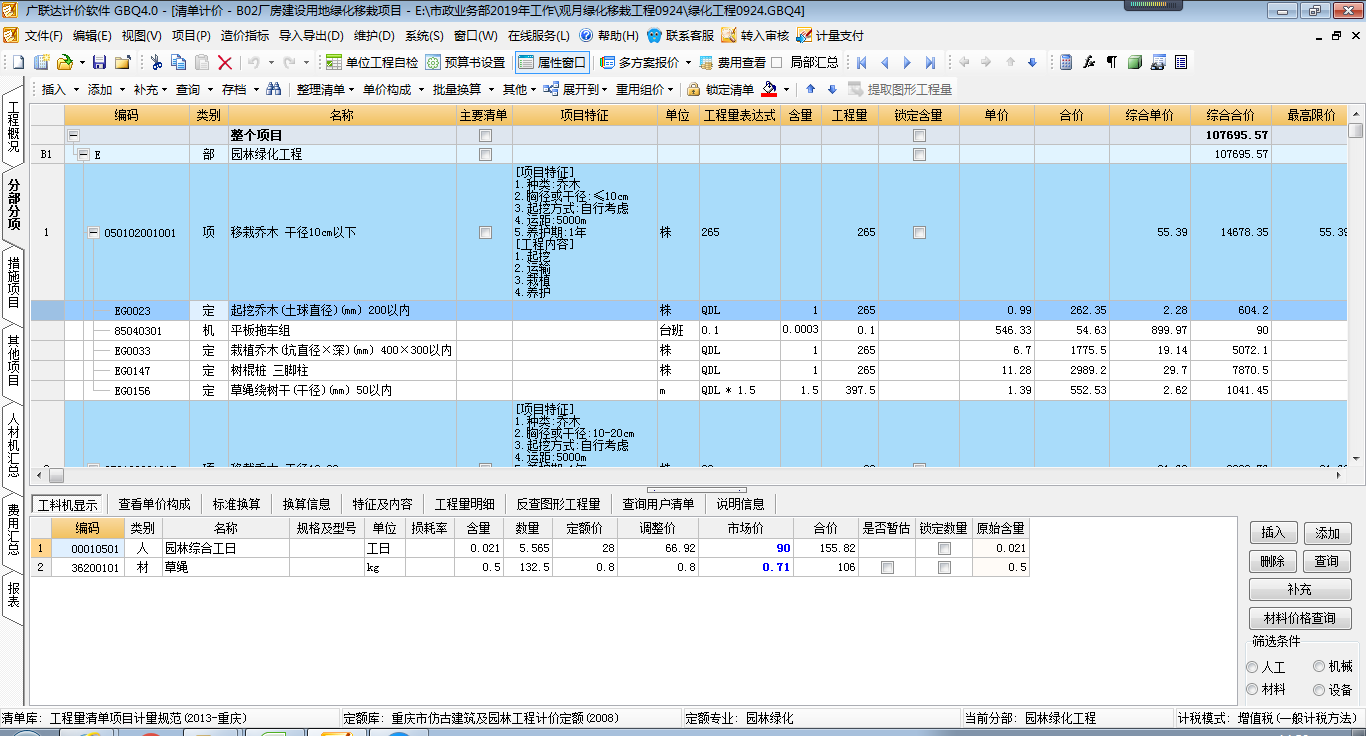
Task: Check 主要清单 box for 园林绿化工程 row
Action: (485, 154)
